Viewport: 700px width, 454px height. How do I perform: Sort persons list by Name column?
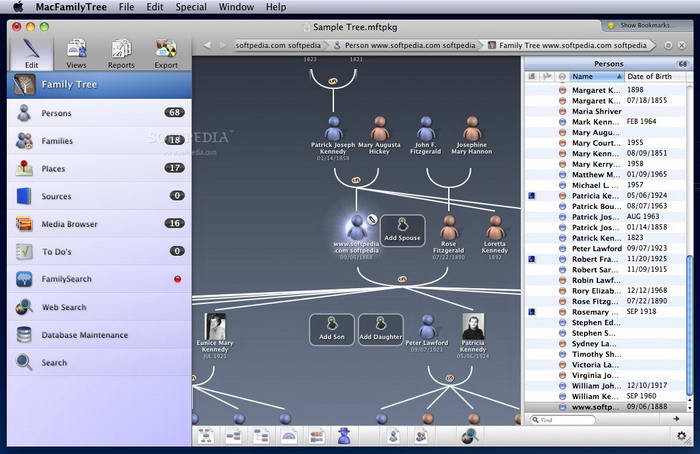pyautogui.click(x=593, y=76)
